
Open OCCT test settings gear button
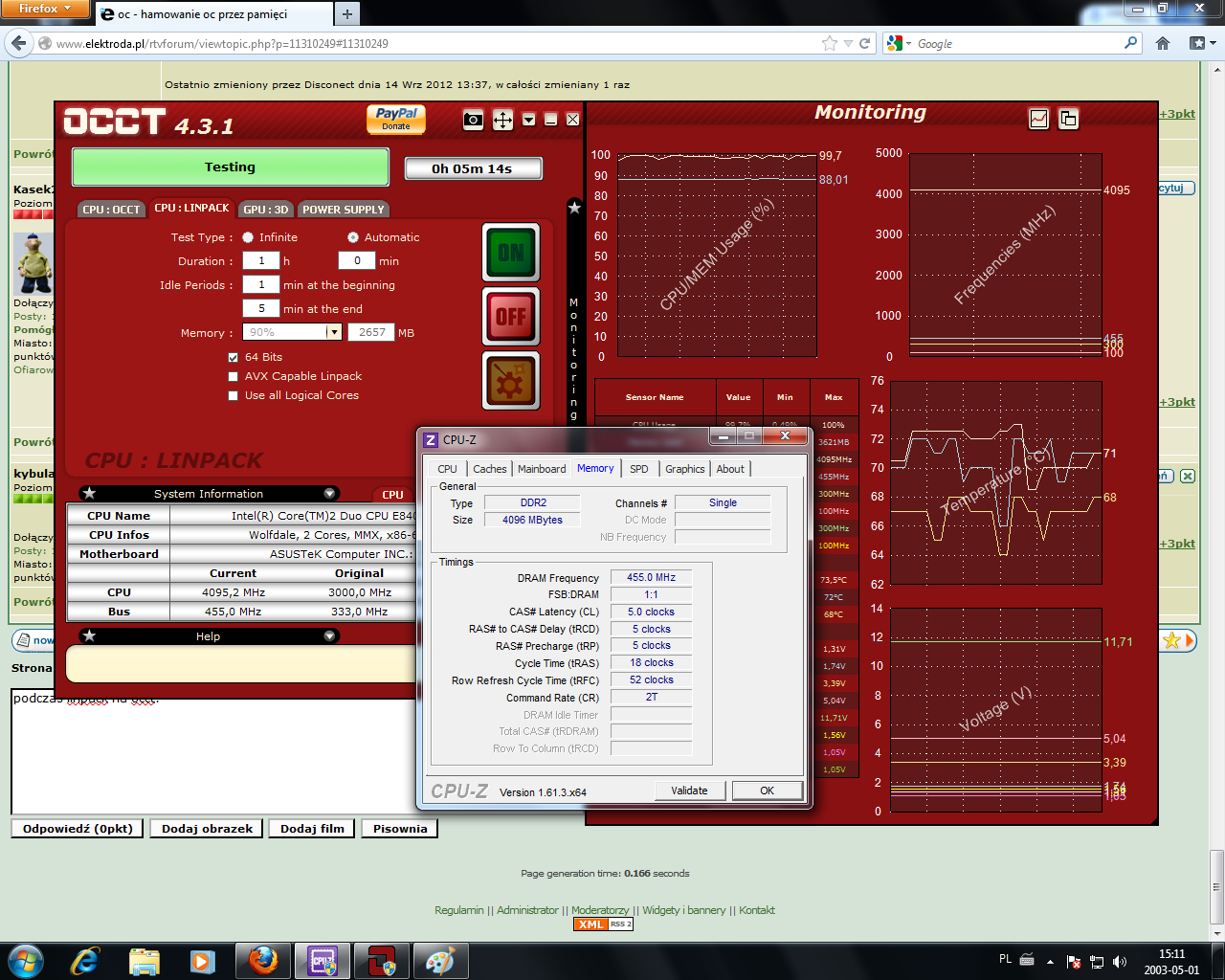tap(511, 380)
